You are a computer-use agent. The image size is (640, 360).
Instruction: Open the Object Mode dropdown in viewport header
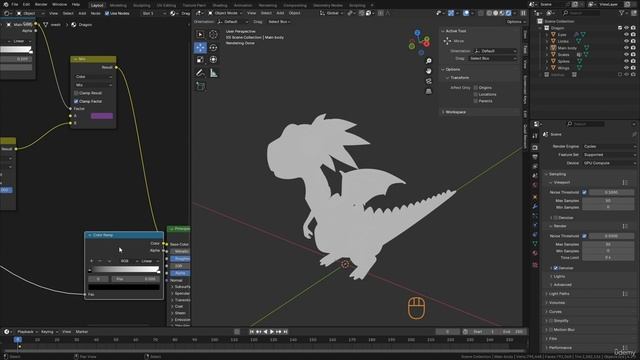pyautogui.click(x=227, y=13)
